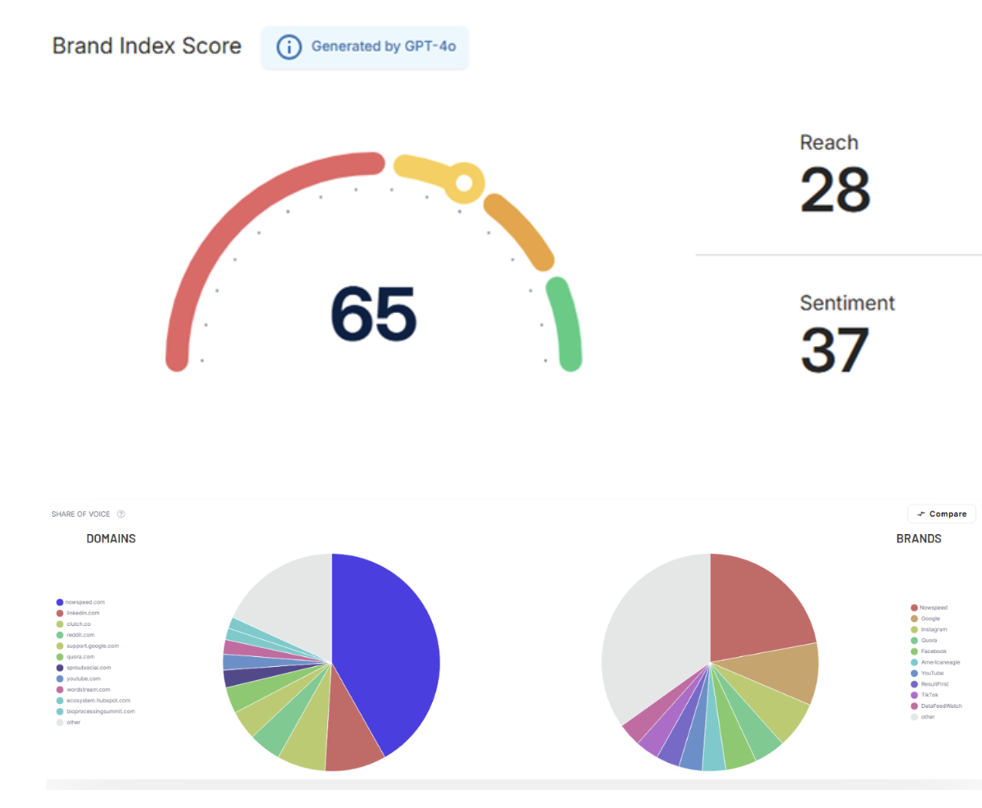Click the Compare button

tap(941, 514)
